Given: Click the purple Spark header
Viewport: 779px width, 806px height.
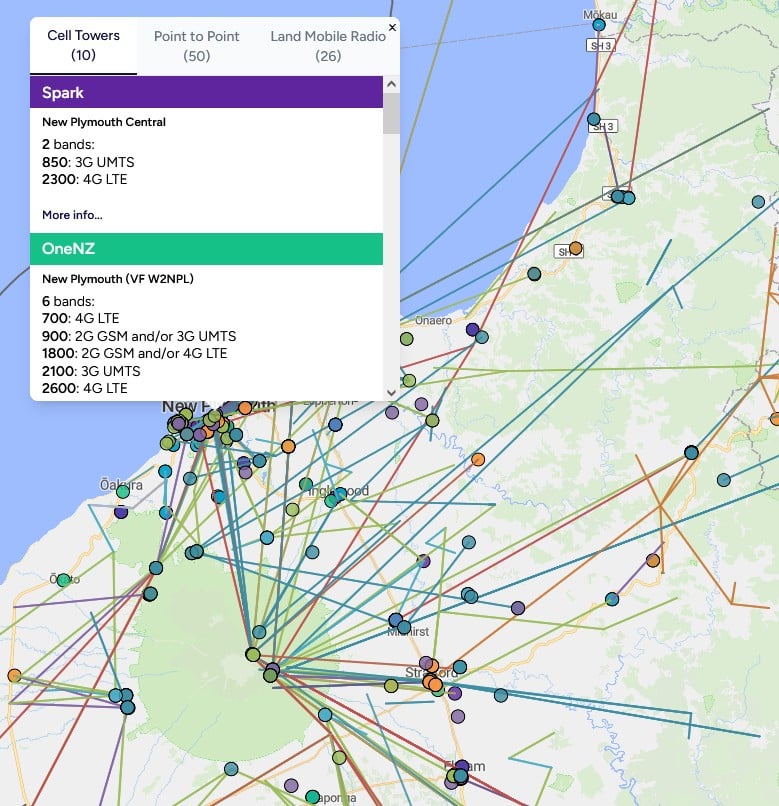Looking at the screenshot, I should click(x=206, y=92).
